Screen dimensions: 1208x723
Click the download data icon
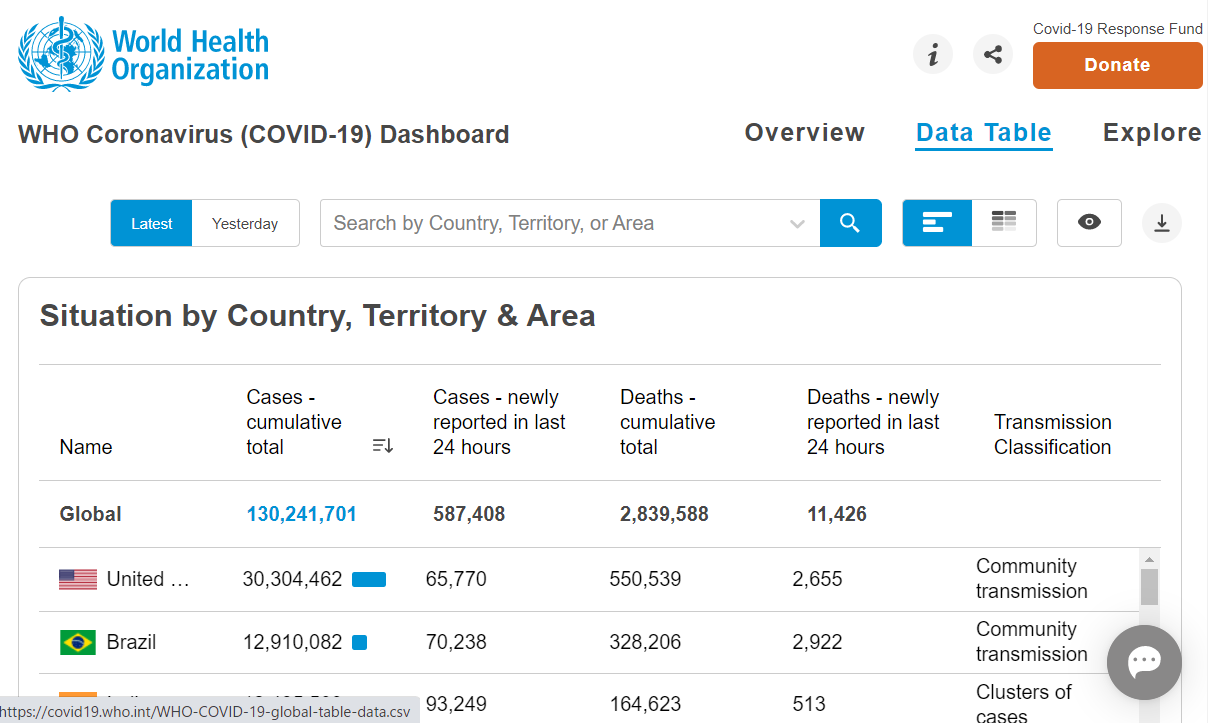pos(1162,223)
